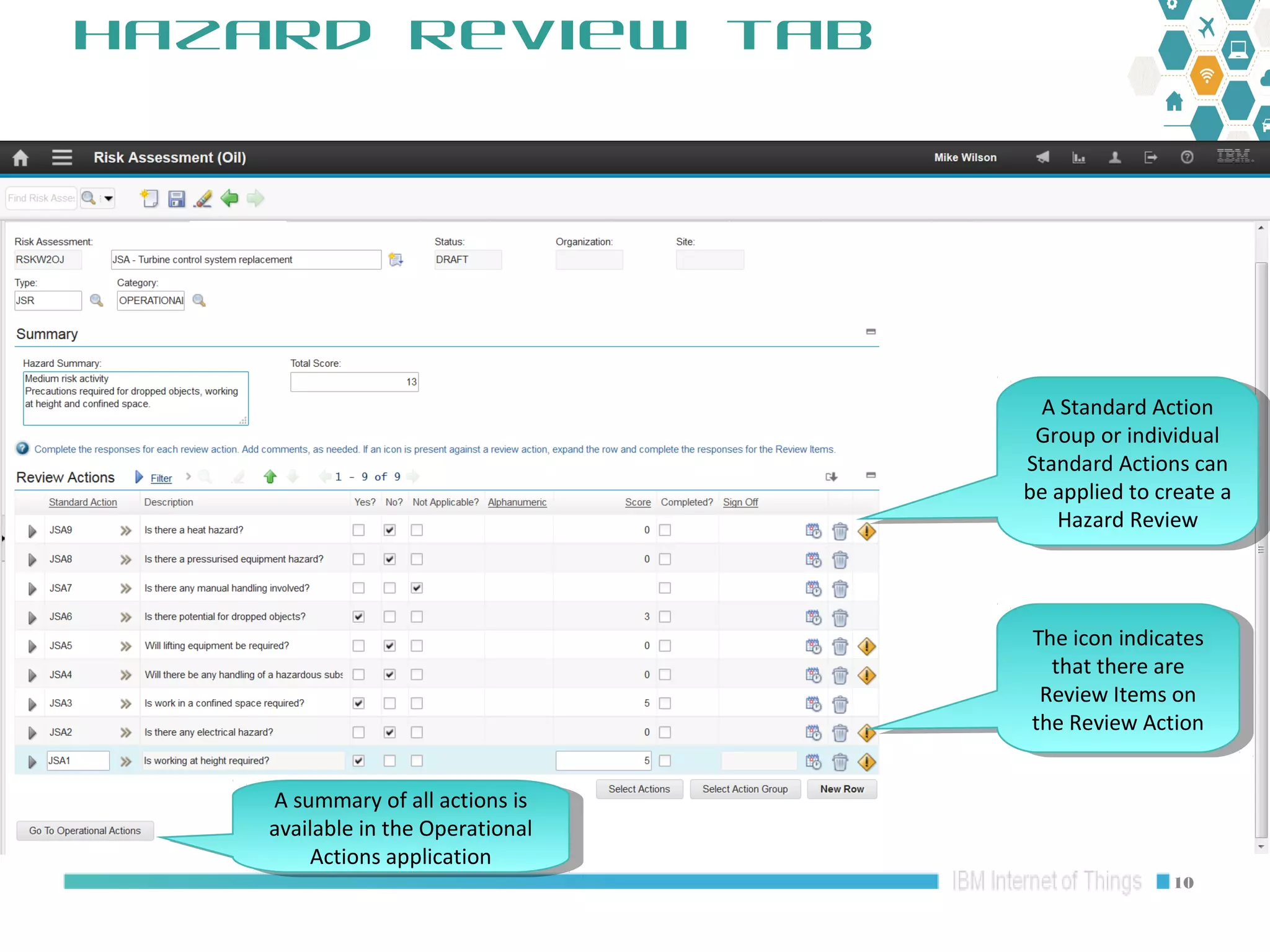Open the hamburger navigation menu
This screenshot has height=952, width=1270.
tap(62, 157)
